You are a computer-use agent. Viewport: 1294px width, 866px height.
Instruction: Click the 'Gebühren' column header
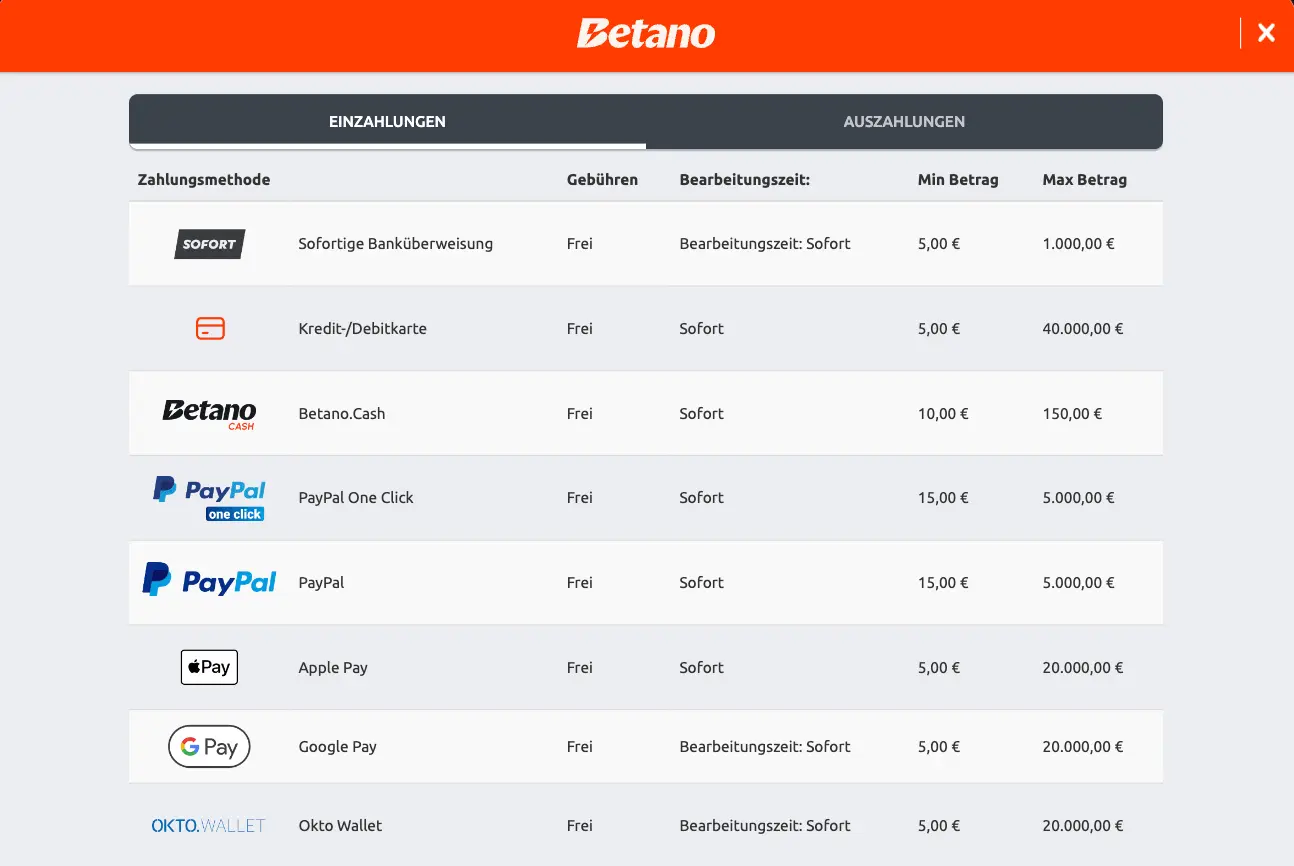point(602,180)
